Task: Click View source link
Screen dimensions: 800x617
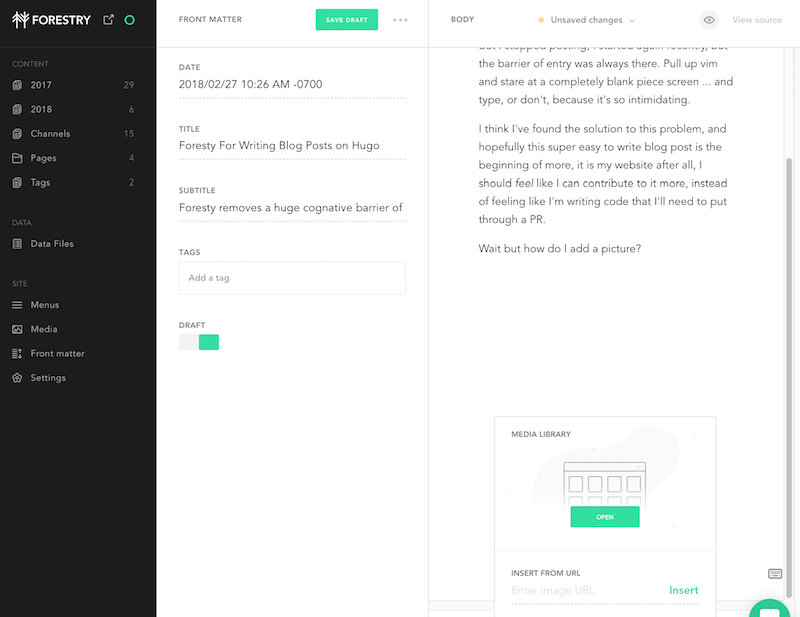Action: tap(757, 20)
